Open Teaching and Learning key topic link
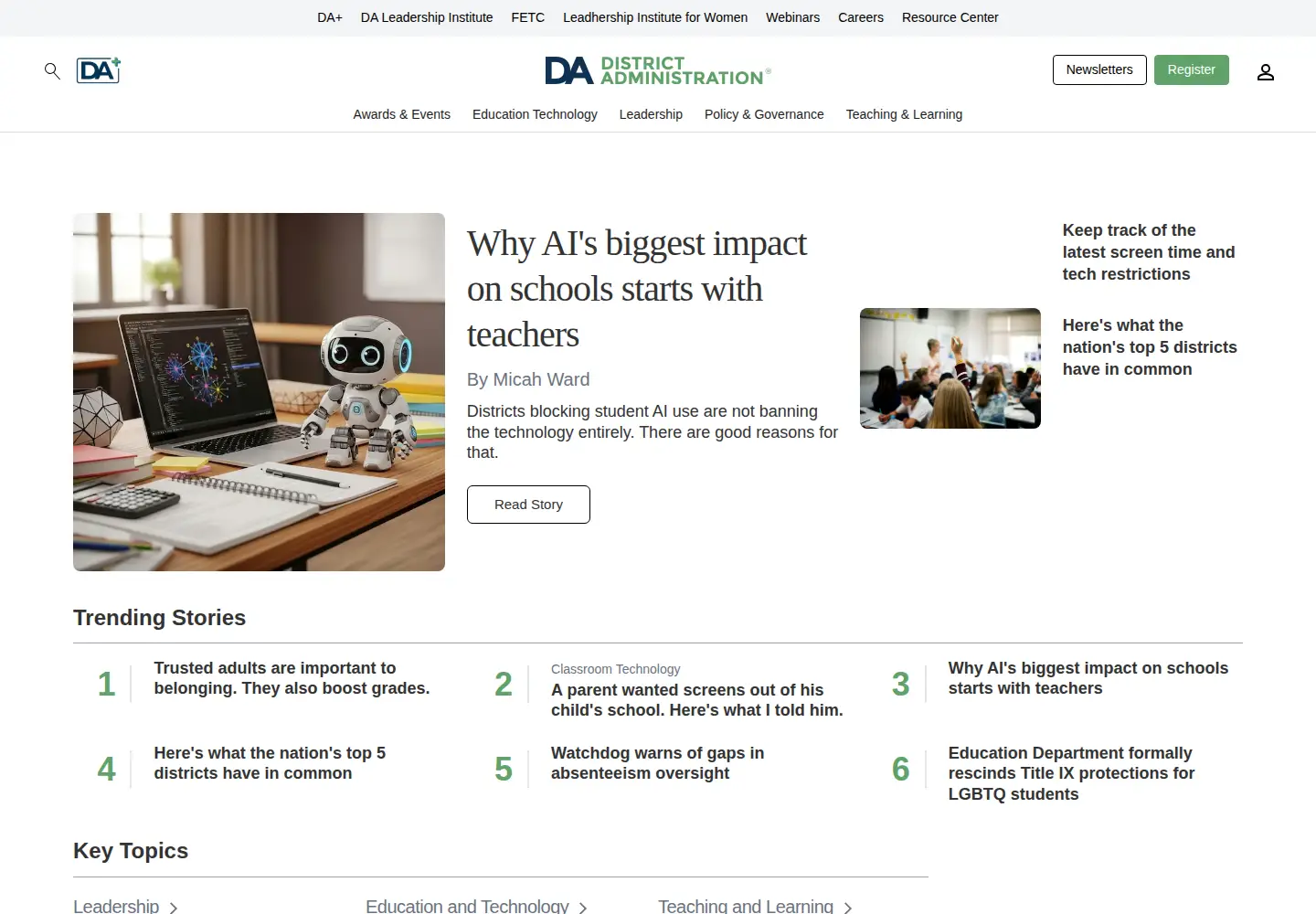This screenshot has width=1316, height=914. coord(746,906)
